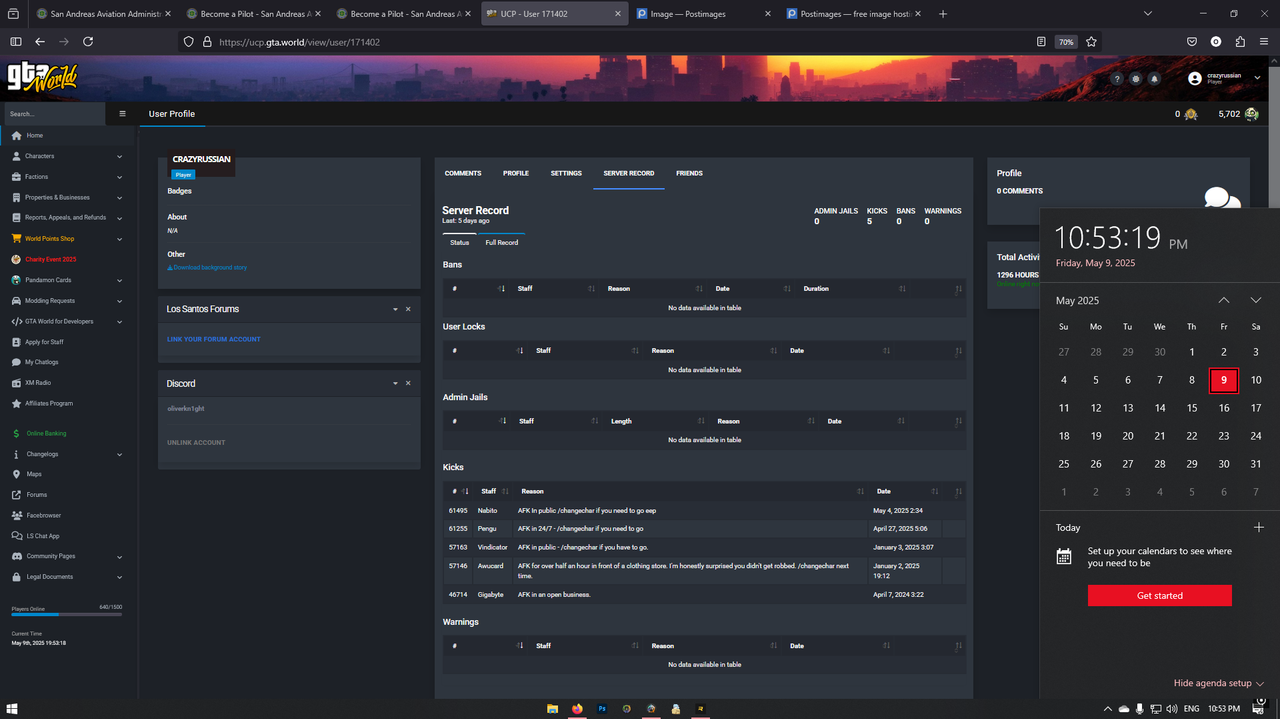The image size is (1280, 719).
Task: Open the Firefox extensions puzzle icon
Action: (1240, 42)
